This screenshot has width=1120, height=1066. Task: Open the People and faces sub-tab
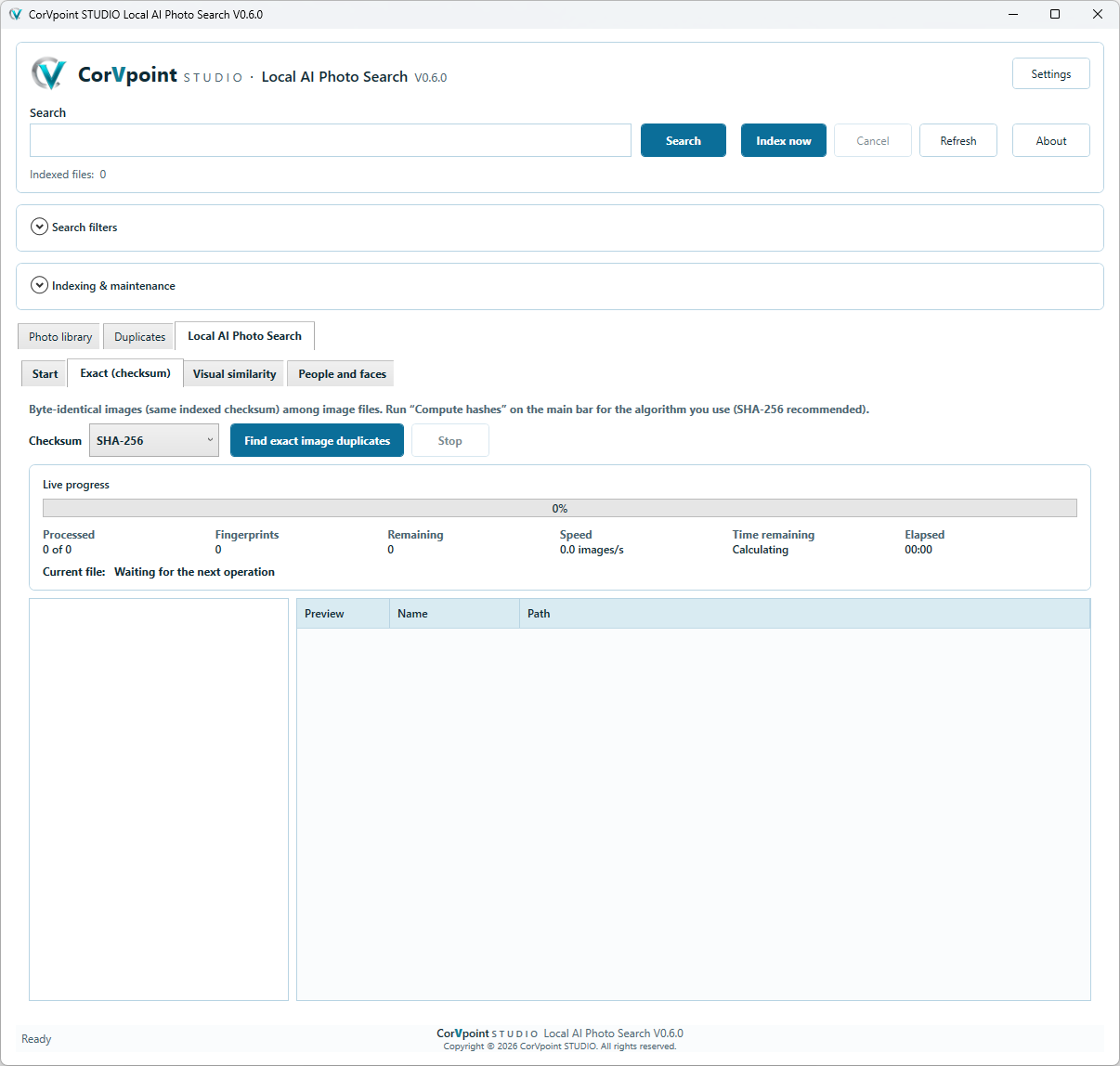[342, 373]
